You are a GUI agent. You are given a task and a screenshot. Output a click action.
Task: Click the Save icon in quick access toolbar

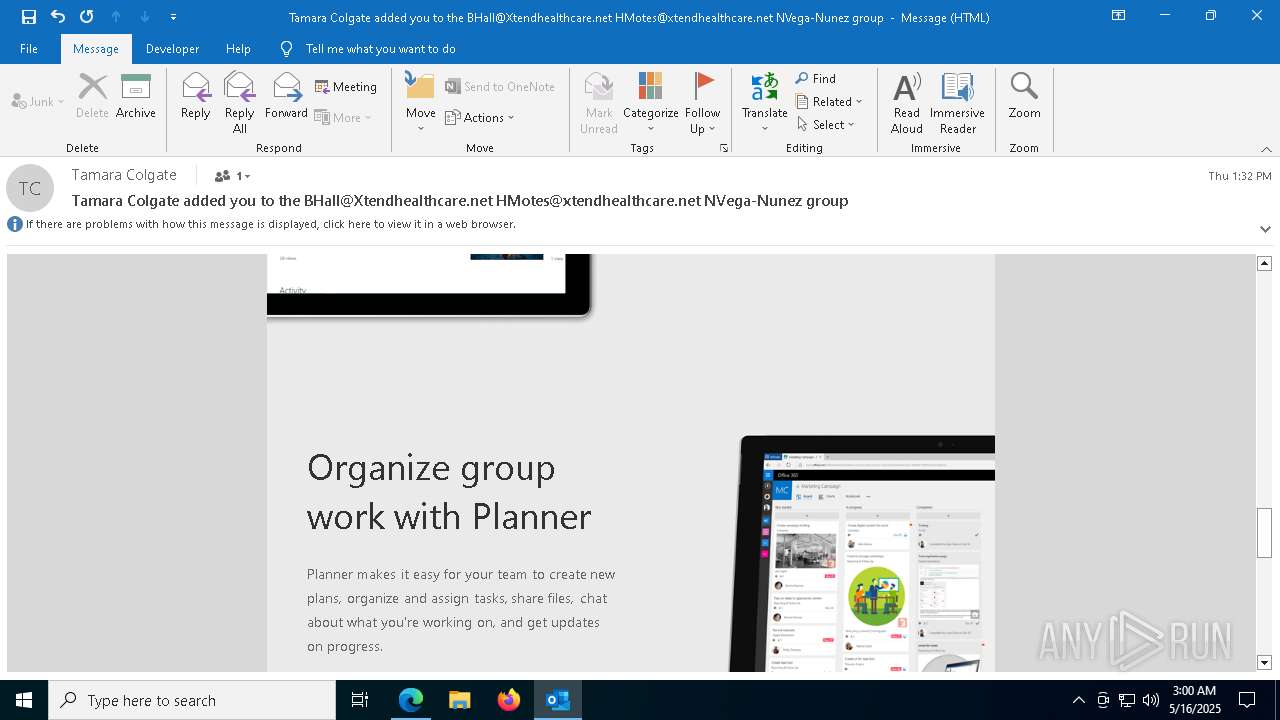(28, 16)
